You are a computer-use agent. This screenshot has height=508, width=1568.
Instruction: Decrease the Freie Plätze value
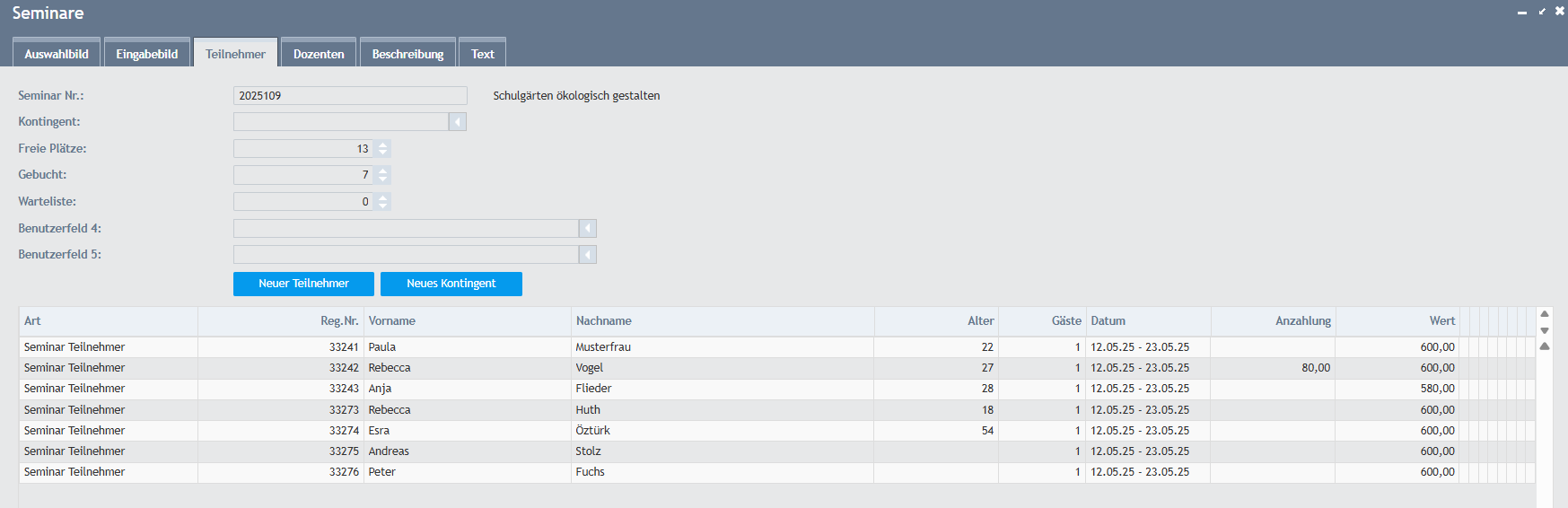(x=383, y=153)
